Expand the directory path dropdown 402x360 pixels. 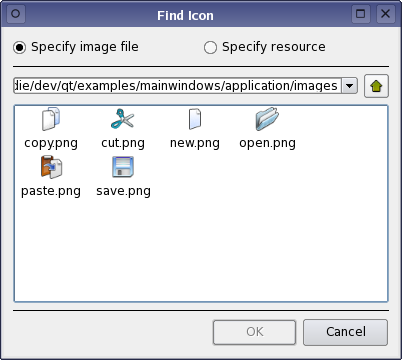350,86
